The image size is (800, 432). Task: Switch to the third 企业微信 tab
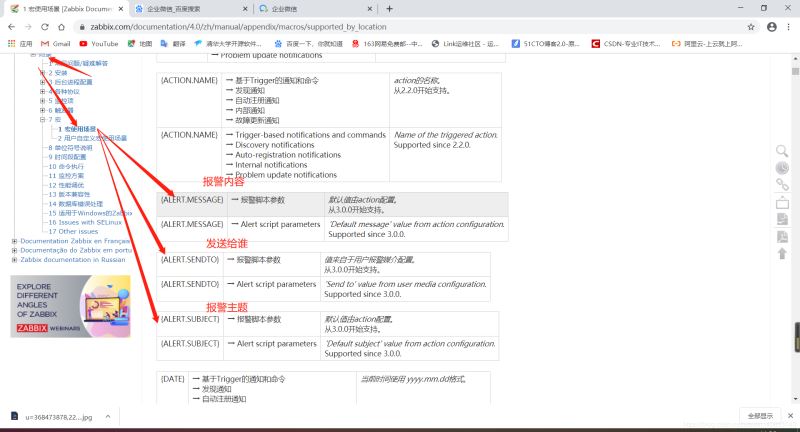(315, 9)
